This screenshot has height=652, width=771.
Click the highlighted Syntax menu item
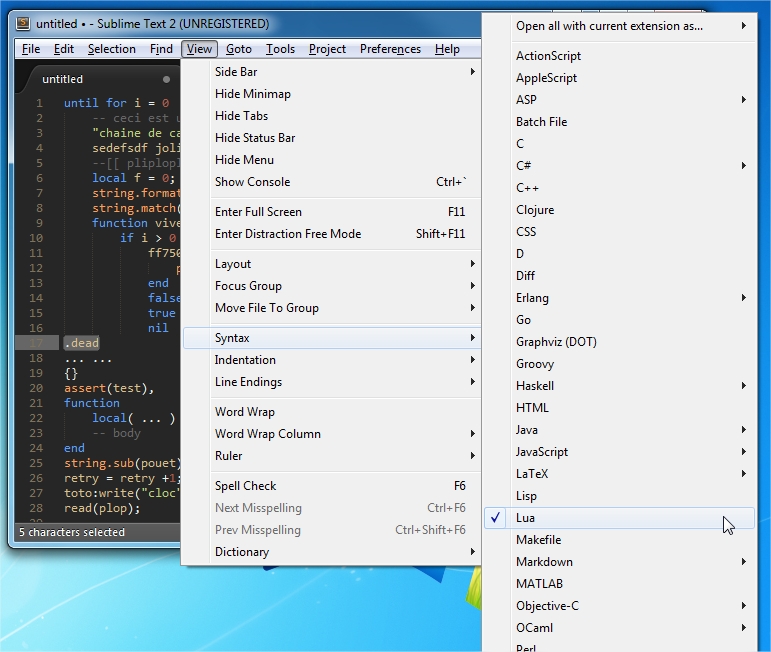click(331, 338)
